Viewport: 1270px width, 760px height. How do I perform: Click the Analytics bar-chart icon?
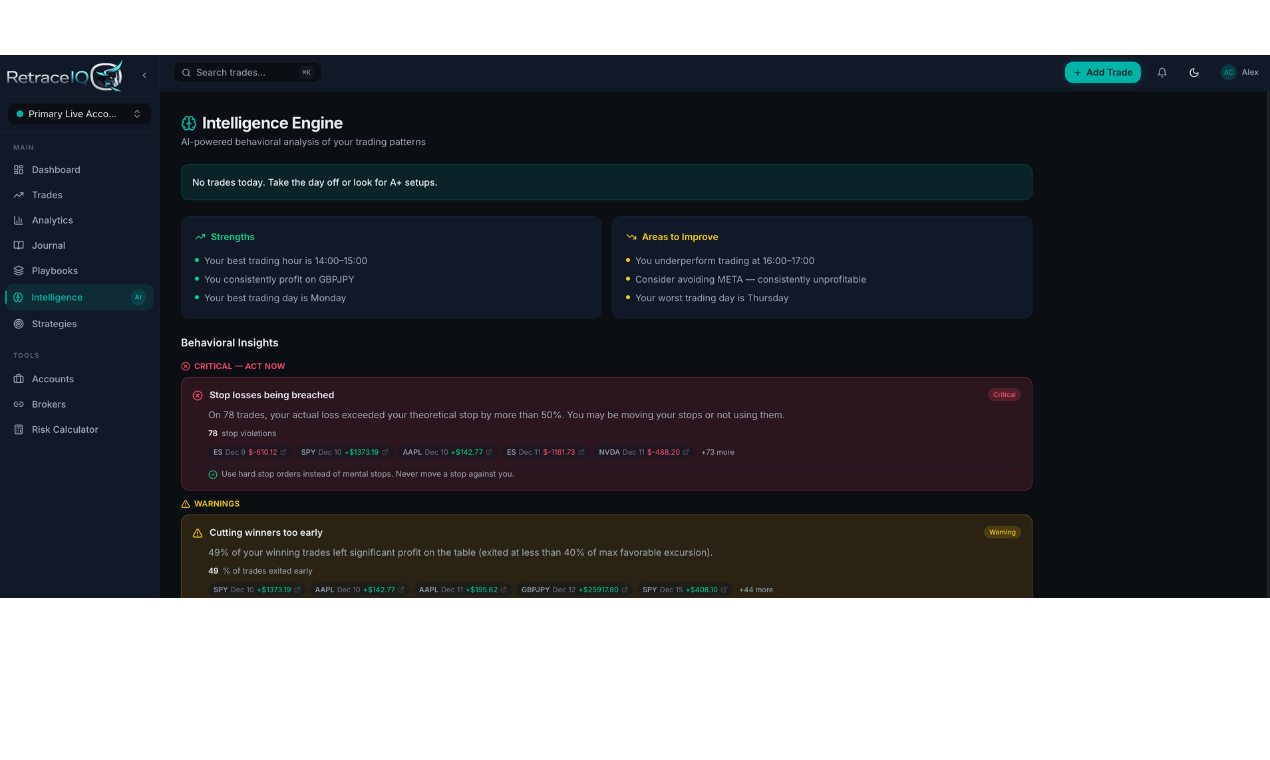click(19, 220)
